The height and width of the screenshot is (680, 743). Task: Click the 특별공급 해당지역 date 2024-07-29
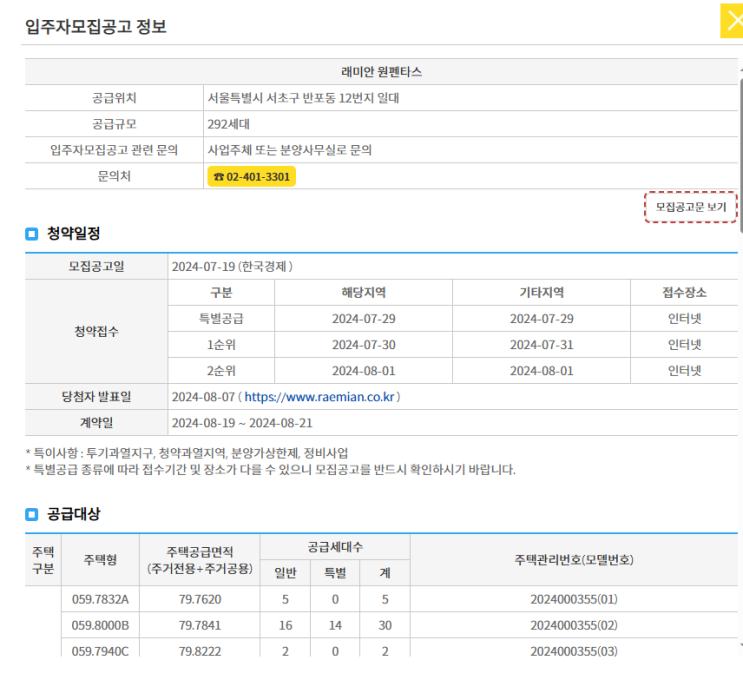click(x=363, y=318)
